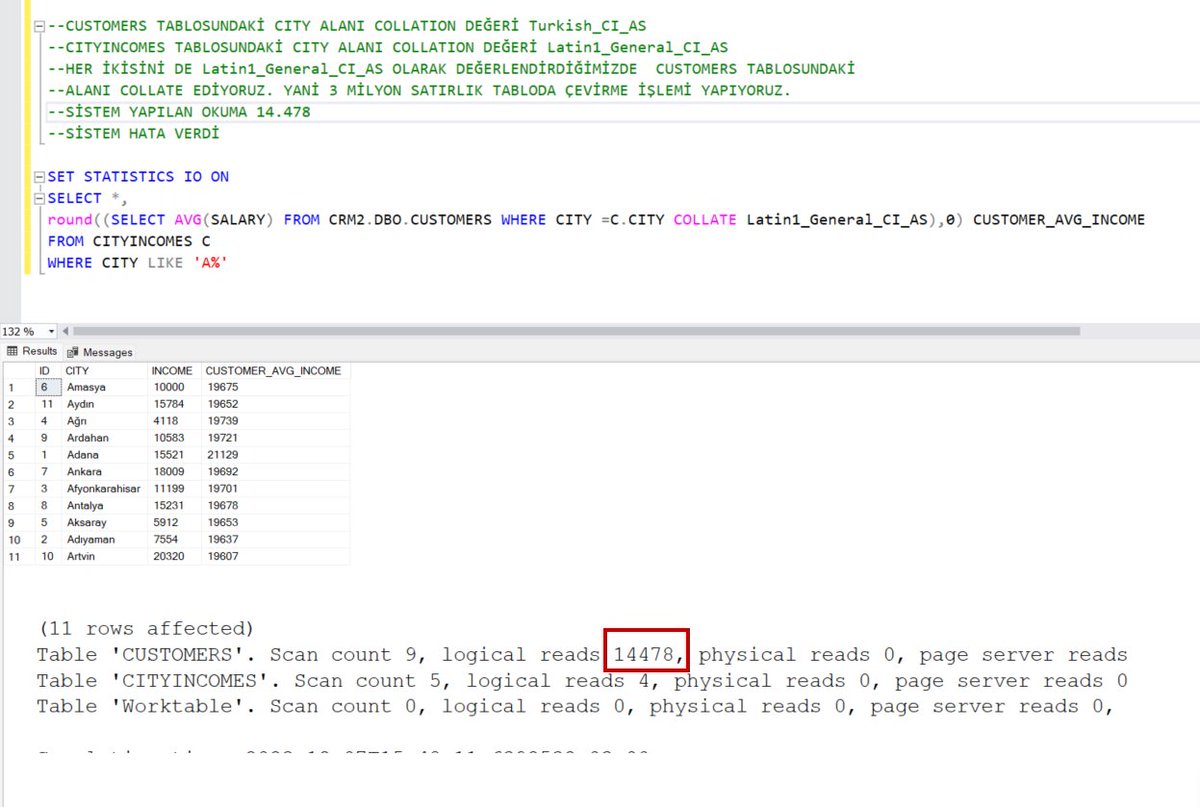The height and width of the screenshot is (807, 1200).
Task: Click average income cell 19739
Action: coord(275,421)
